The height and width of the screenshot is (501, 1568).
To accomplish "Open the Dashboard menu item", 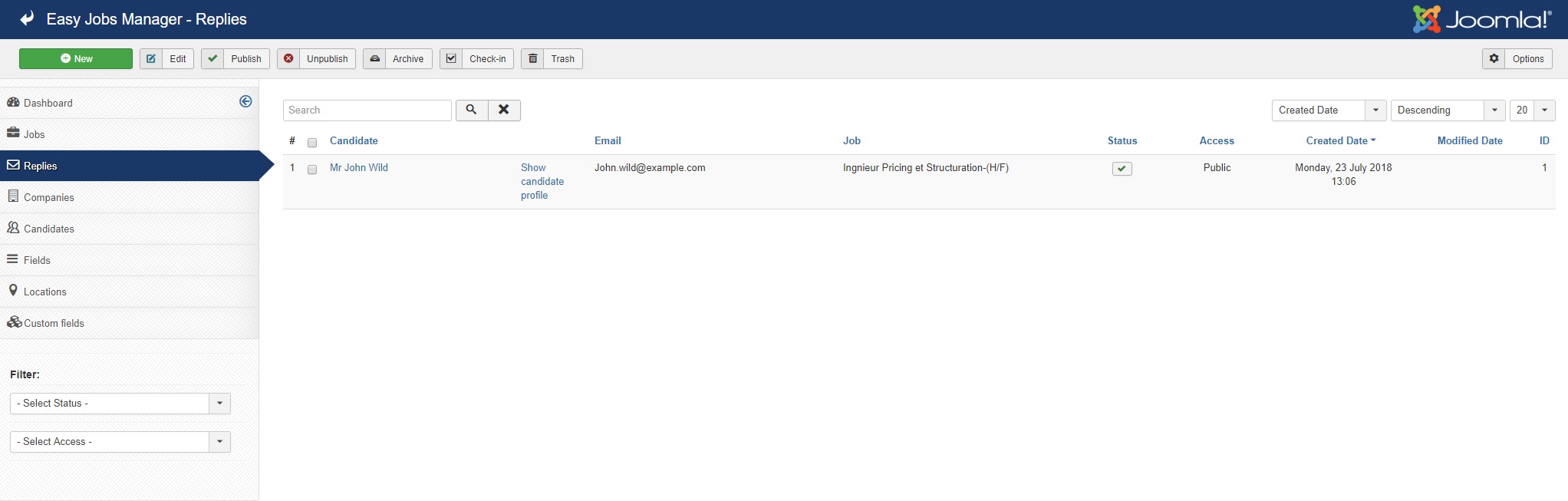I will (129, 103).
